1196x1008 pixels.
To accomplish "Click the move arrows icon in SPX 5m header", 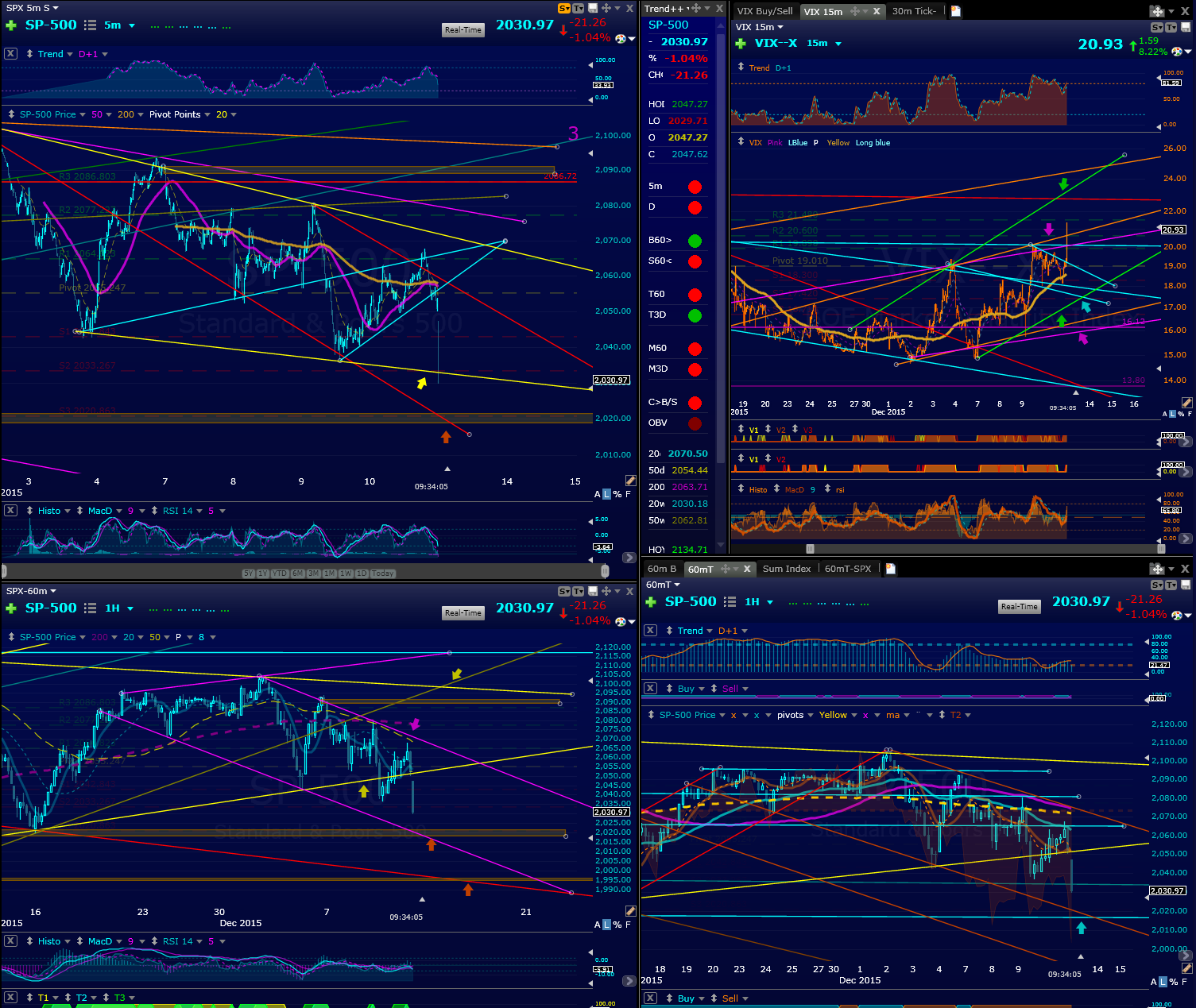I will coord(606,8).
